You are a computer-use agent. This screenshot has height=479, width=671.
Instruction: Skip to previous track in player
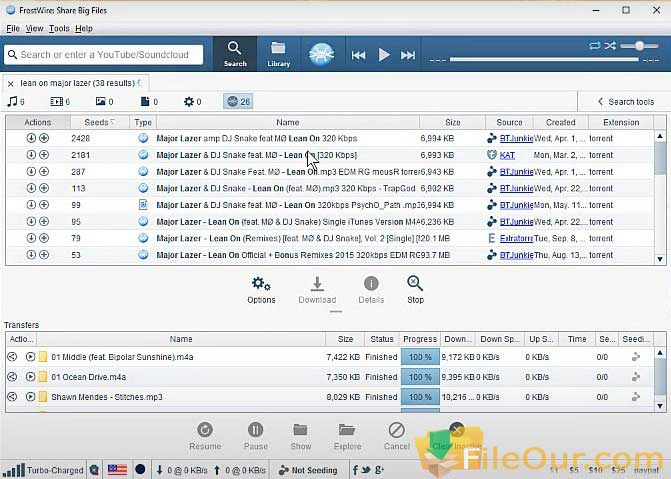click(x=358, y=55)
